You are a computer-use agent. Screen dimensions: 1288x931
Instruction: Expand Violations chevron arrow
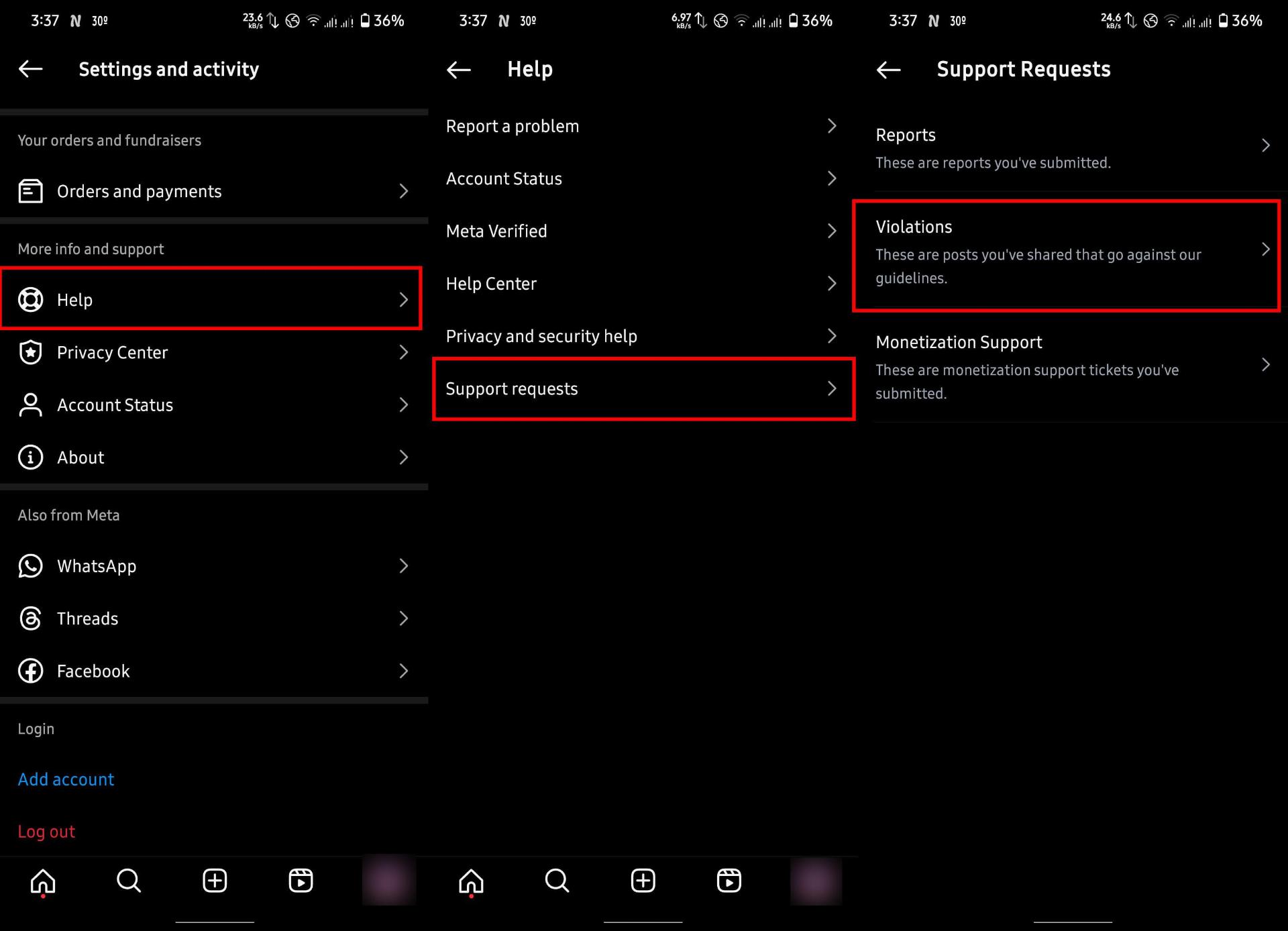coord(1266,250)
